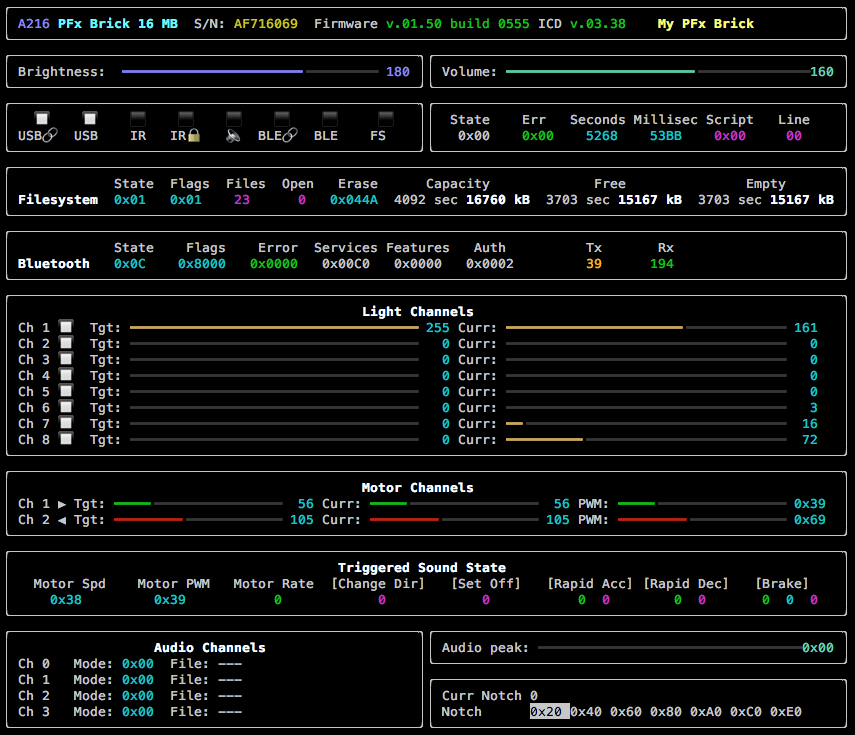The image size is (855, 735).
Task: Click Bluetooth Tx count 39
Action: pyautogui.click(x=594, y=264)
